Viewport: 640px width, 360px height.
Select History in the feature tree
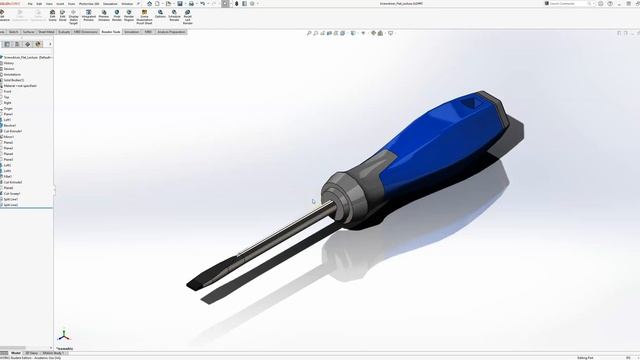pyautogui.click(x=9, y=63)
